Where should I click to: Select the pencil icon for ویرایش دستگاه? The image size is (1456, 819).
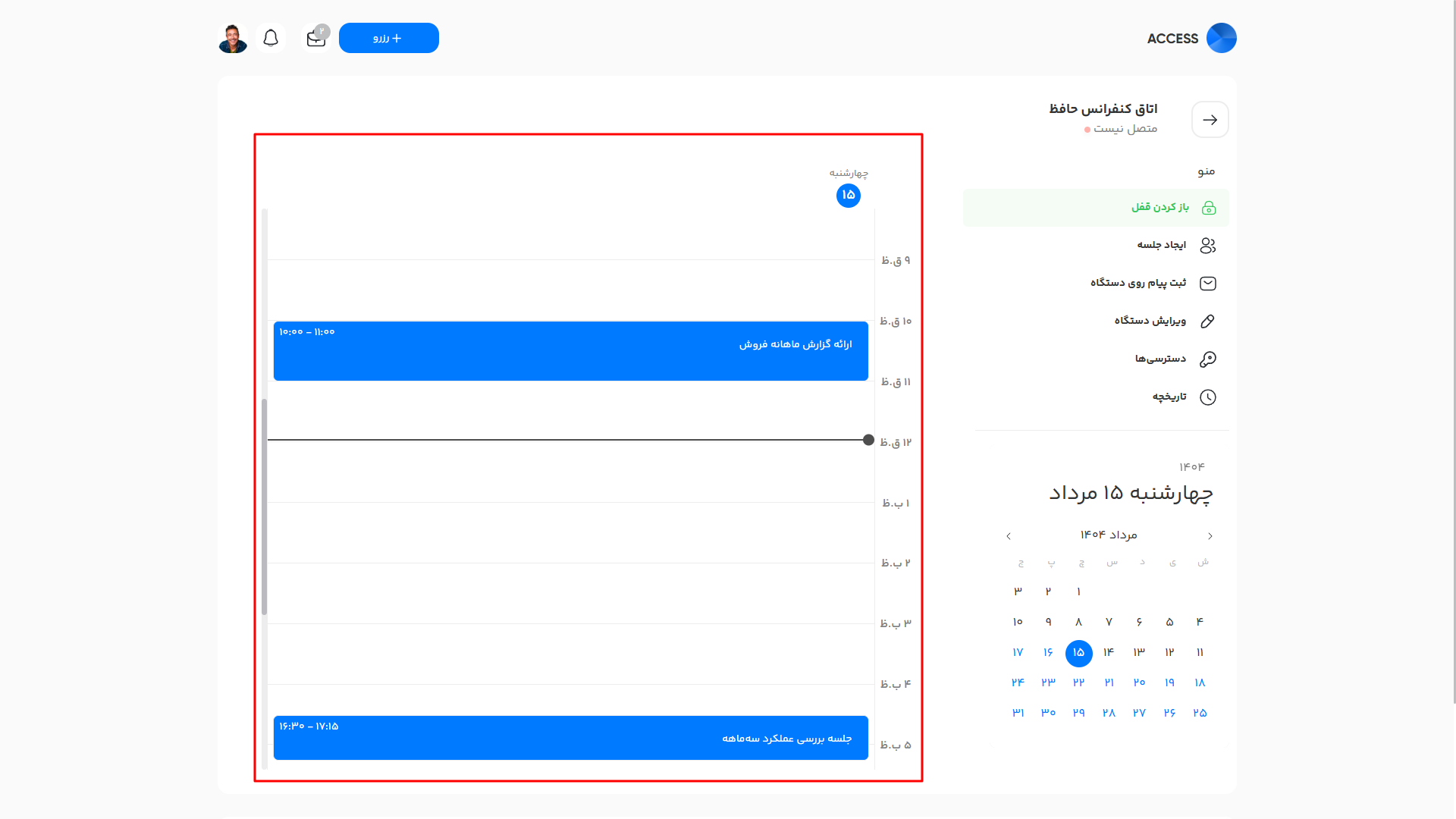(1207, 321)
